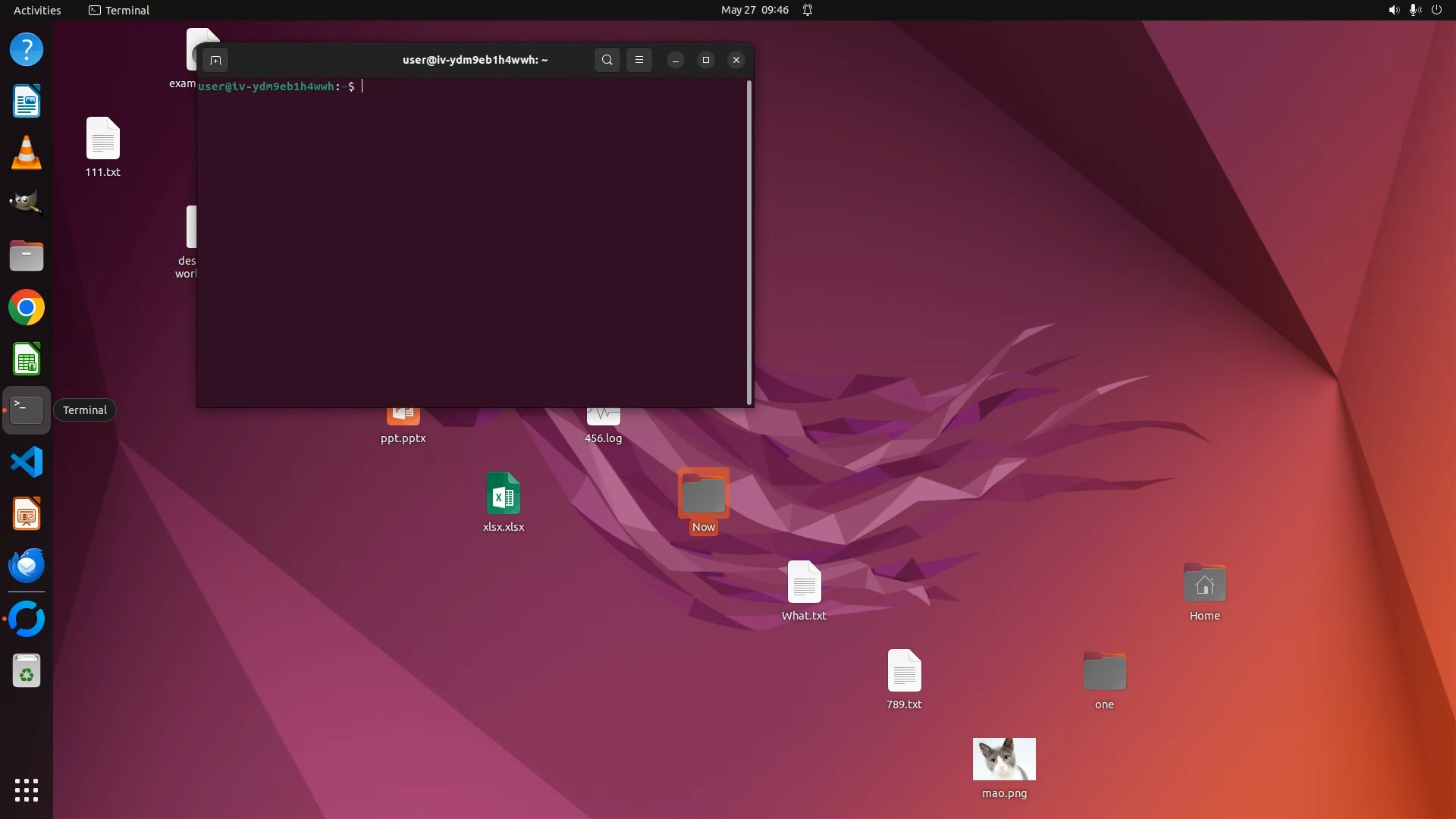The image size is (1456, 819).
Task: Click the power icon in top bar
Action: coord(1436,10)
